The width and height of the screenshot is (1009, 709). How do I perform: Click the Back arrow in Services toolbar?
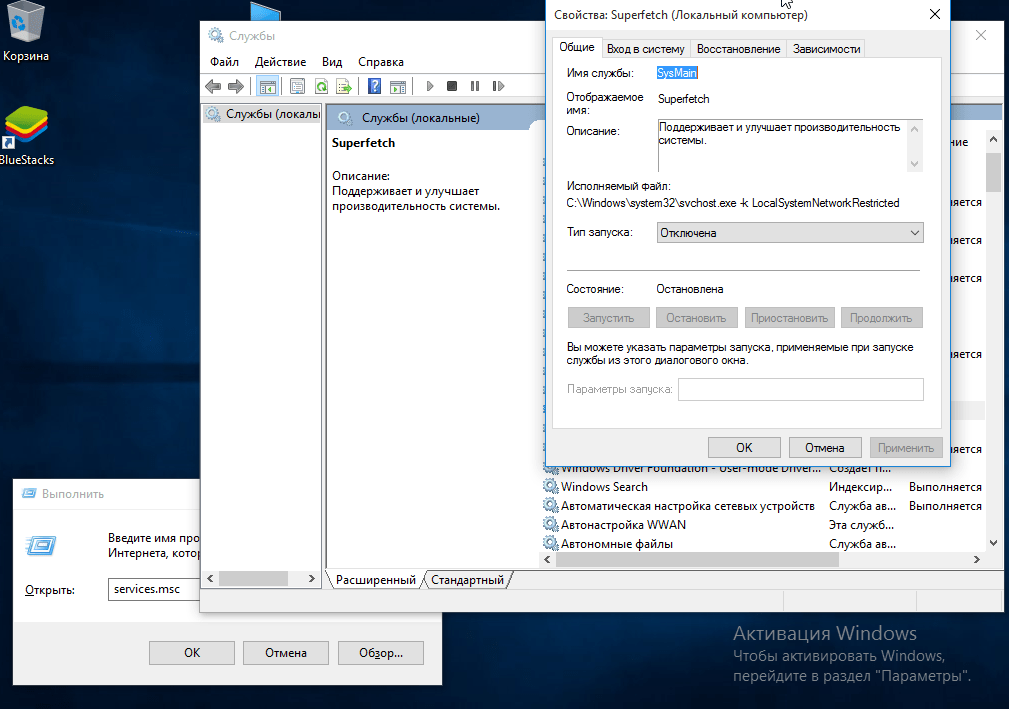tap(213, 87)
